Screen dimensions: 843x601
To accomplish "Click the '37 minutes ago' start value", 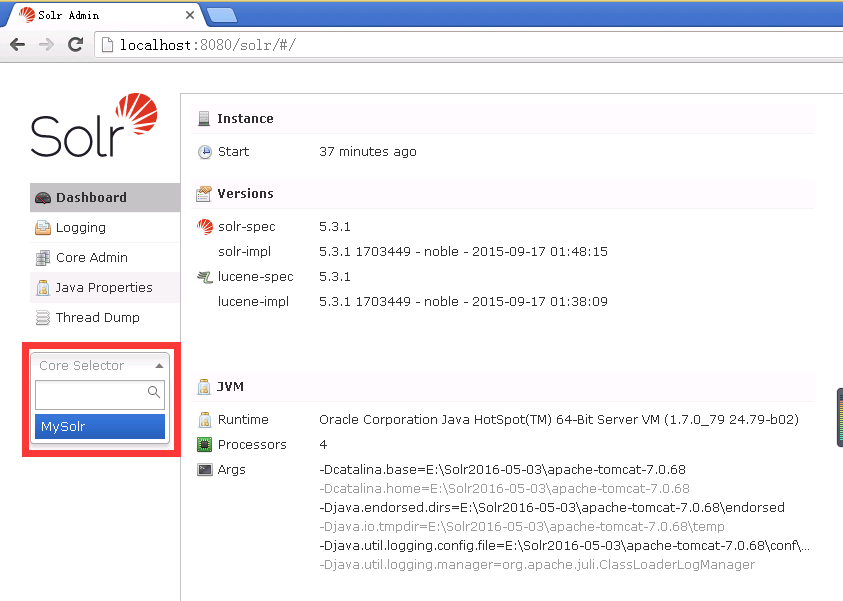I will pyautogui.click(x=368, y=152).
